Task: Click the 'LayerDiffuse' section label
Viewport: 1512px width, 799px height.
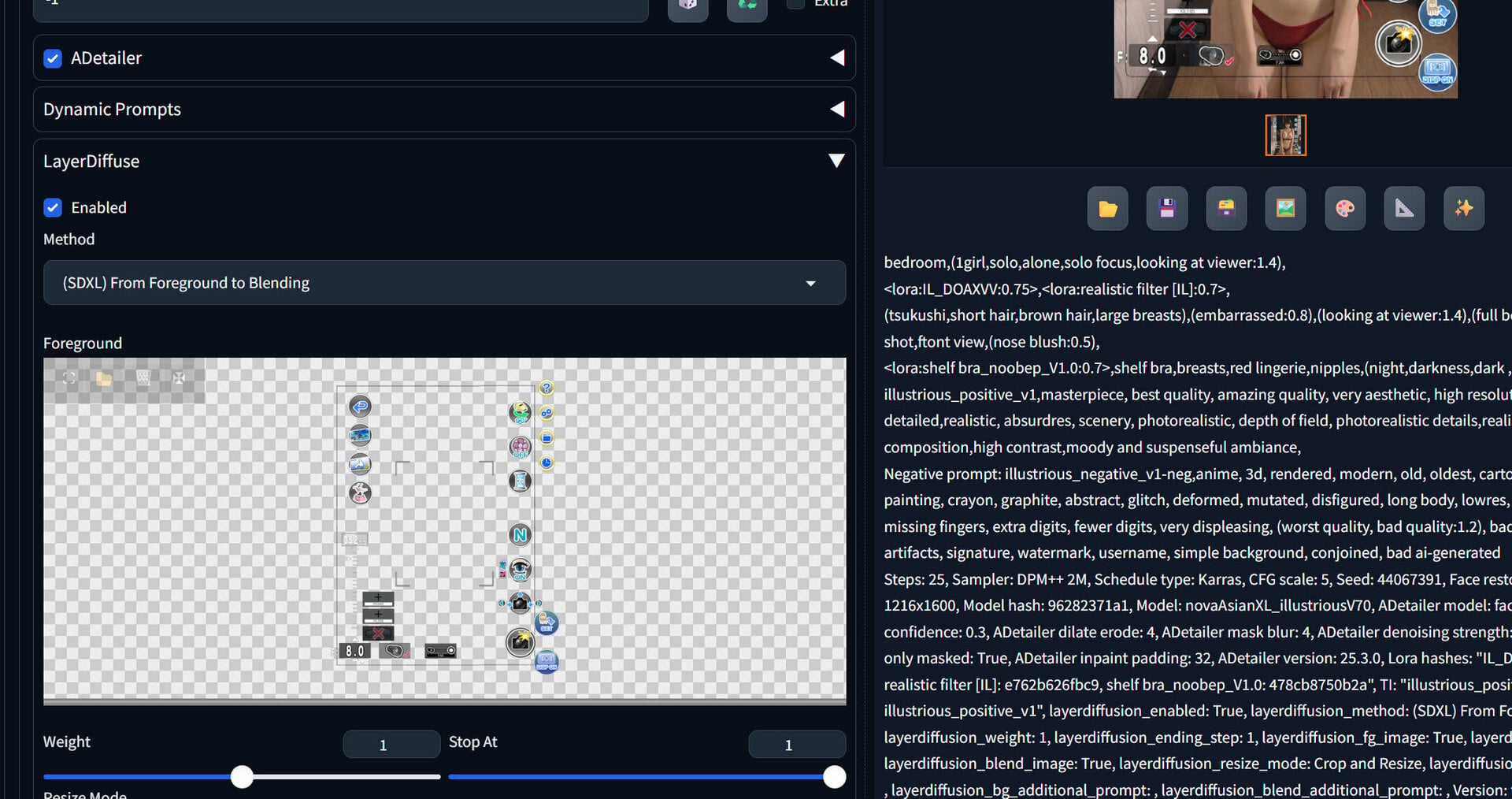Action: [x=91, y=162]
